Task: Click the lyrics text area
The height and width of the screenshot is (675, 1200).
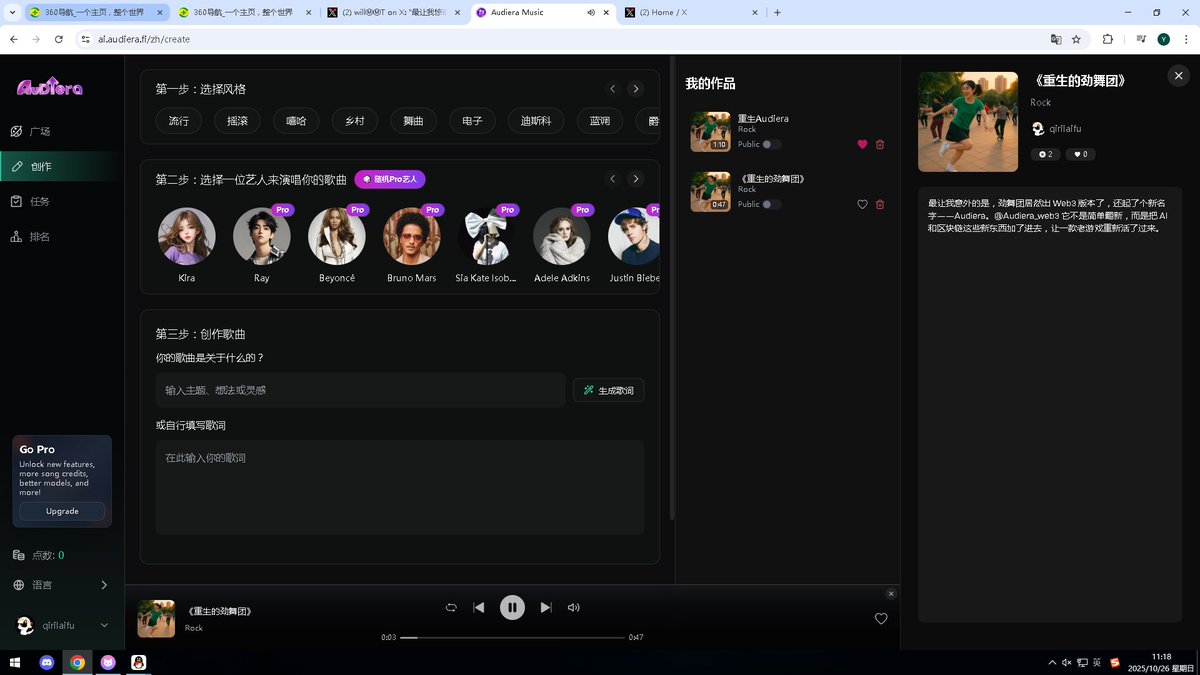Action: (x=399, y=487)
